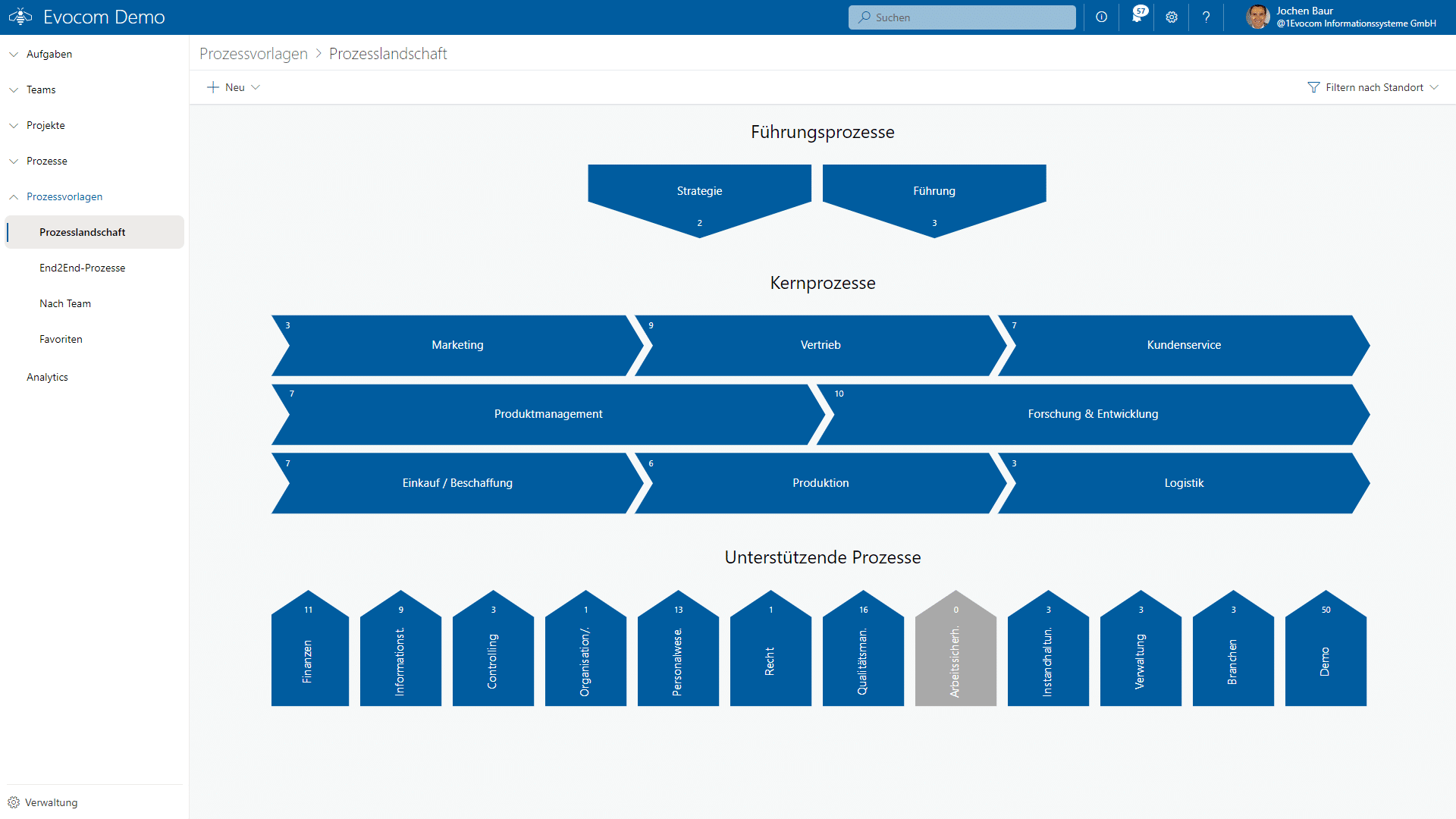Open notifications bell with 57 badge
The height and width of the screenshot is (819, 1456).
click(x=1137, y=17)
